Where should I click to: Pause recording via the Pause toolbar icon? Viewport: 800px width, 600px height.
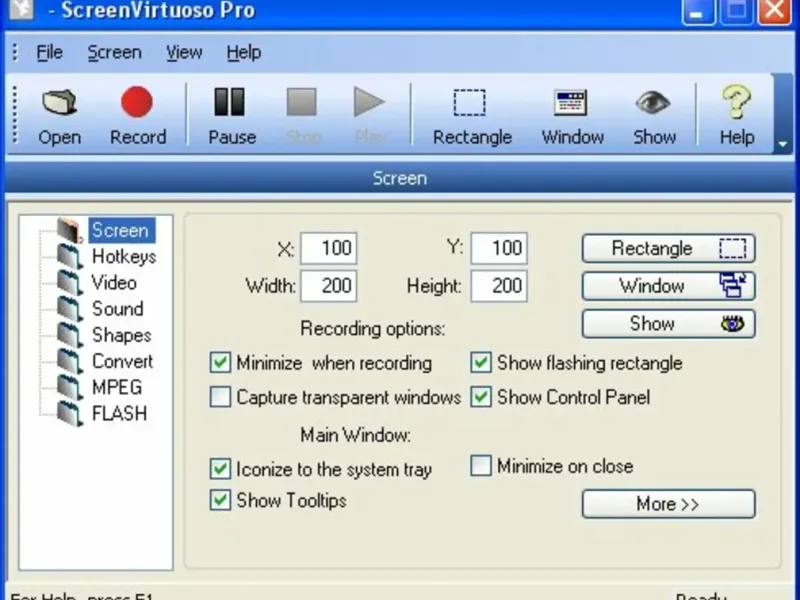[230, 102]
